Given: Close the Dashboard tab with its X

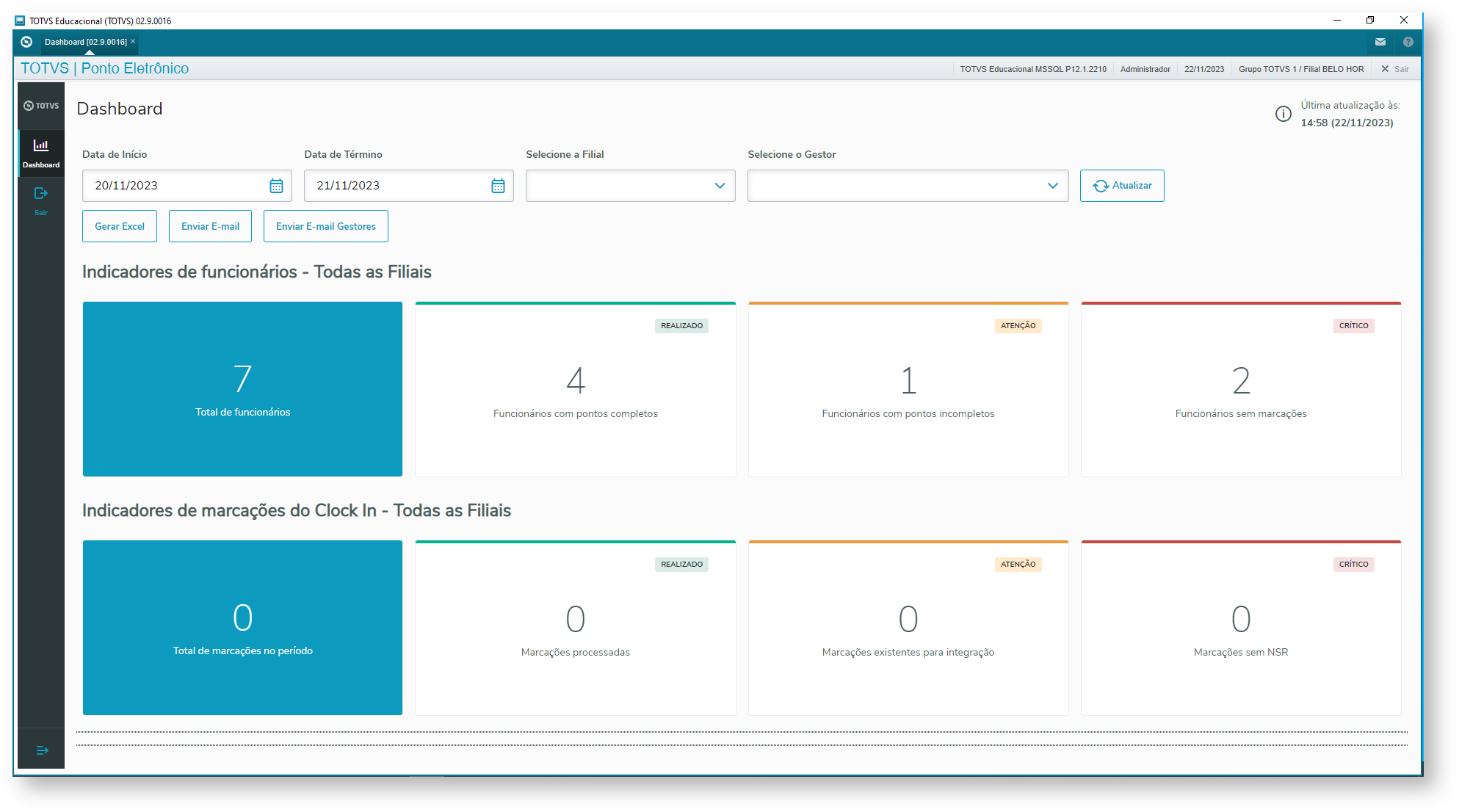Looking at the screenshot, I should coord(133,41).
